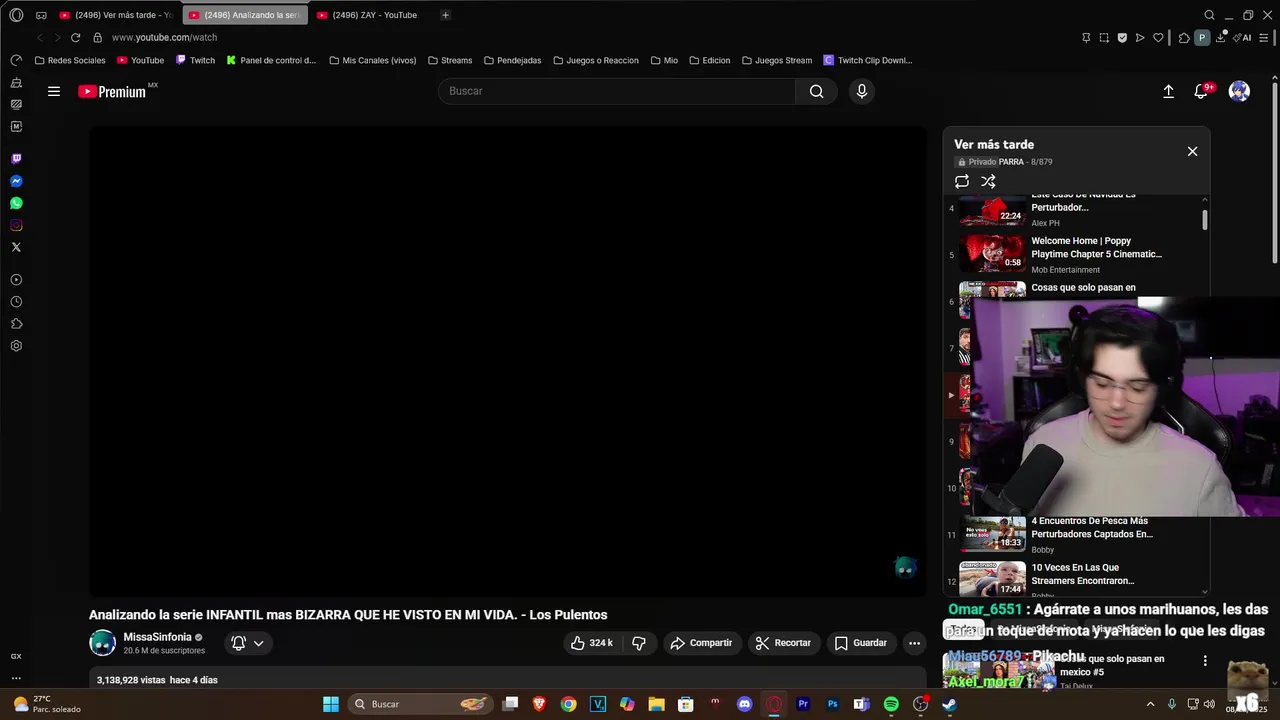Screen dimensions: 1280x720
Task: Open Twitch in the Opera sidebar
Action: pyautogui.click(x=16, y=159)
